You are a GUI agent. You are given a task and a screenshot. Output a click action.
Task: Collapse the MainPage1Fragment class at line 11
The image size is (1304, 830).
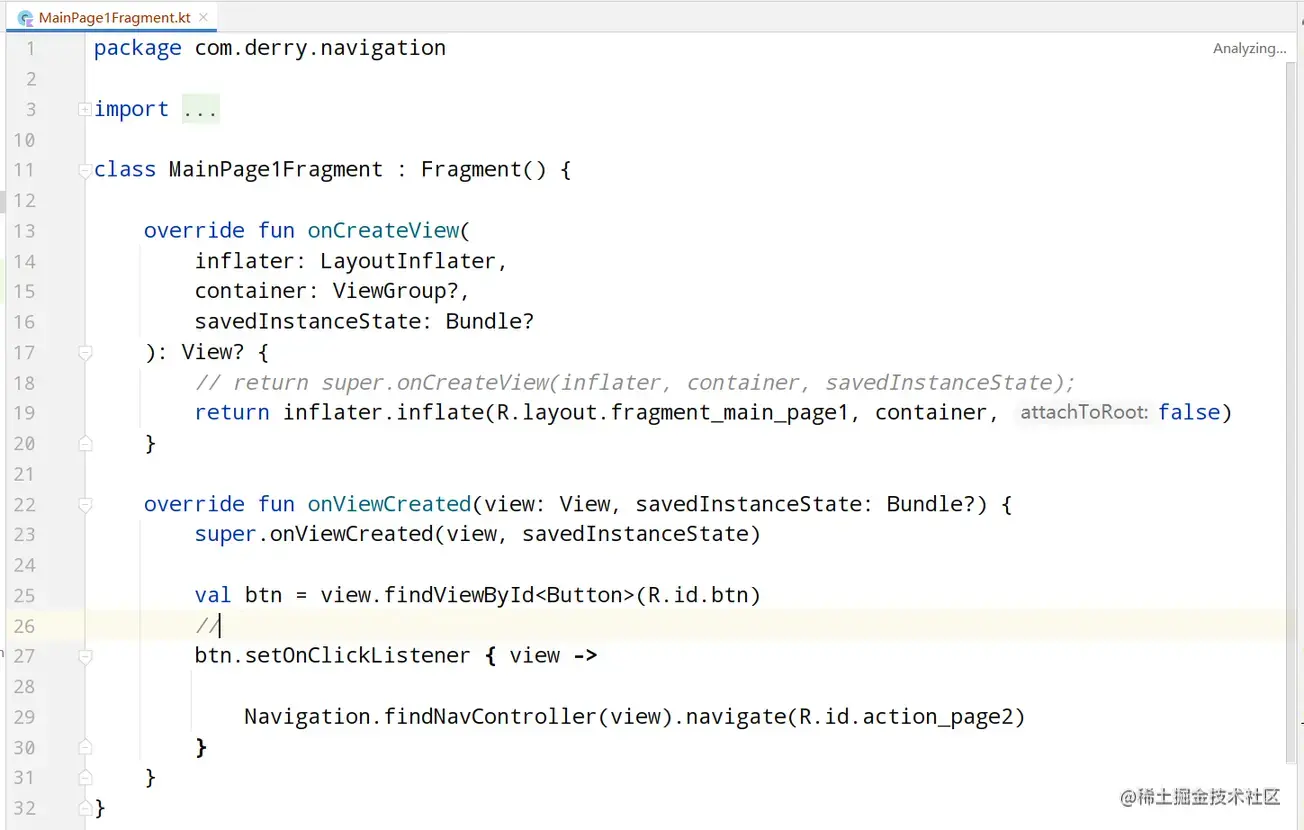pyautogui.click(x=84, y=170)
